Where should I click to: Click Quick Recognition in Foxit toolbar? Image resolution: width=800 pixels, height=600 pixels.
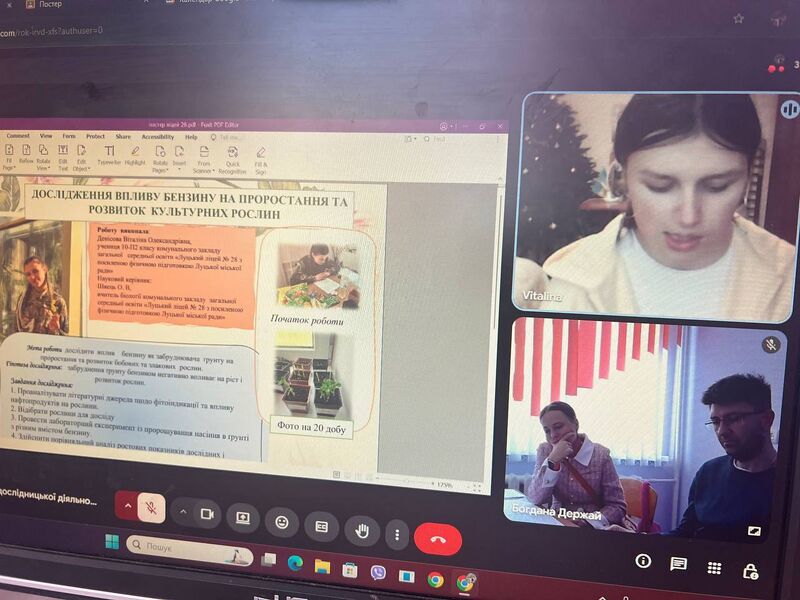click(232, 160)
